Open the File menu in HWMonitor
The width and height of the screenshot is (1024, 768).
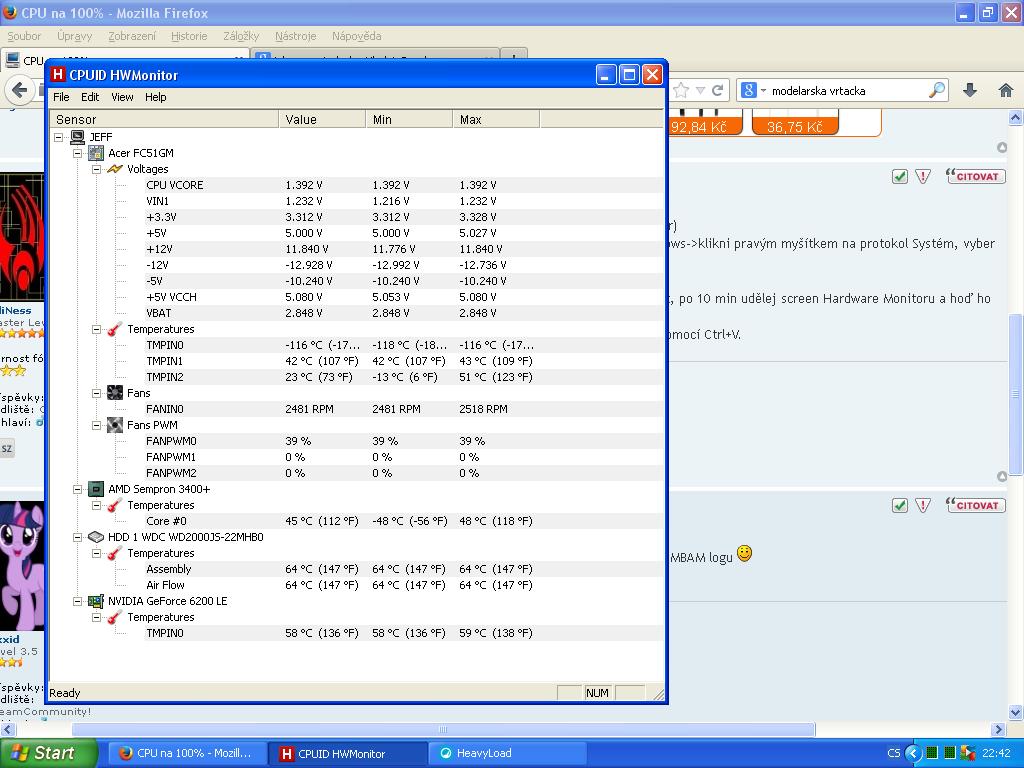[x=61, y=97]
